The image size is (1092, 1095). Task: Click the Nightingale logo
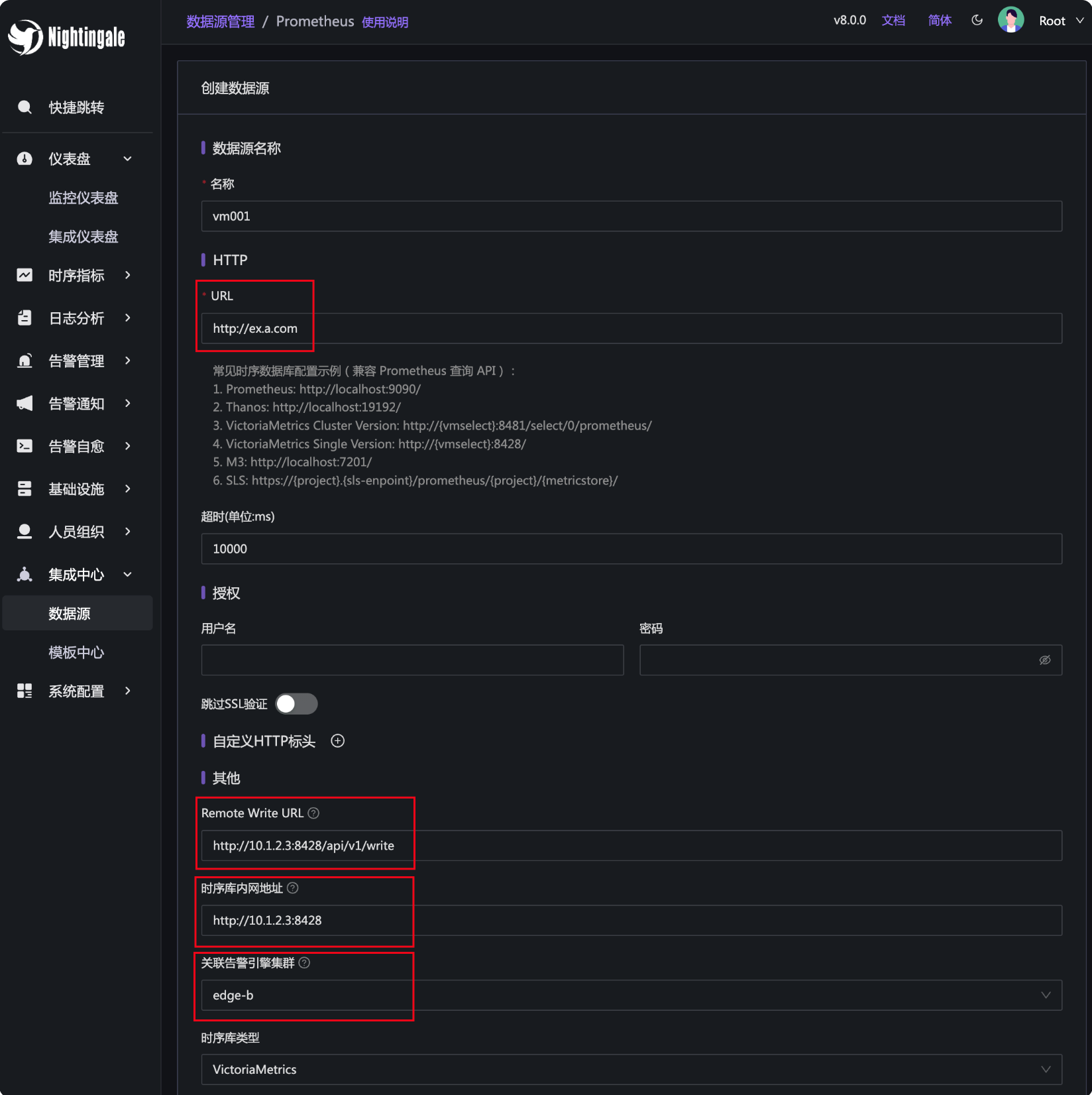pyautogui.click(x=66, y=37)
